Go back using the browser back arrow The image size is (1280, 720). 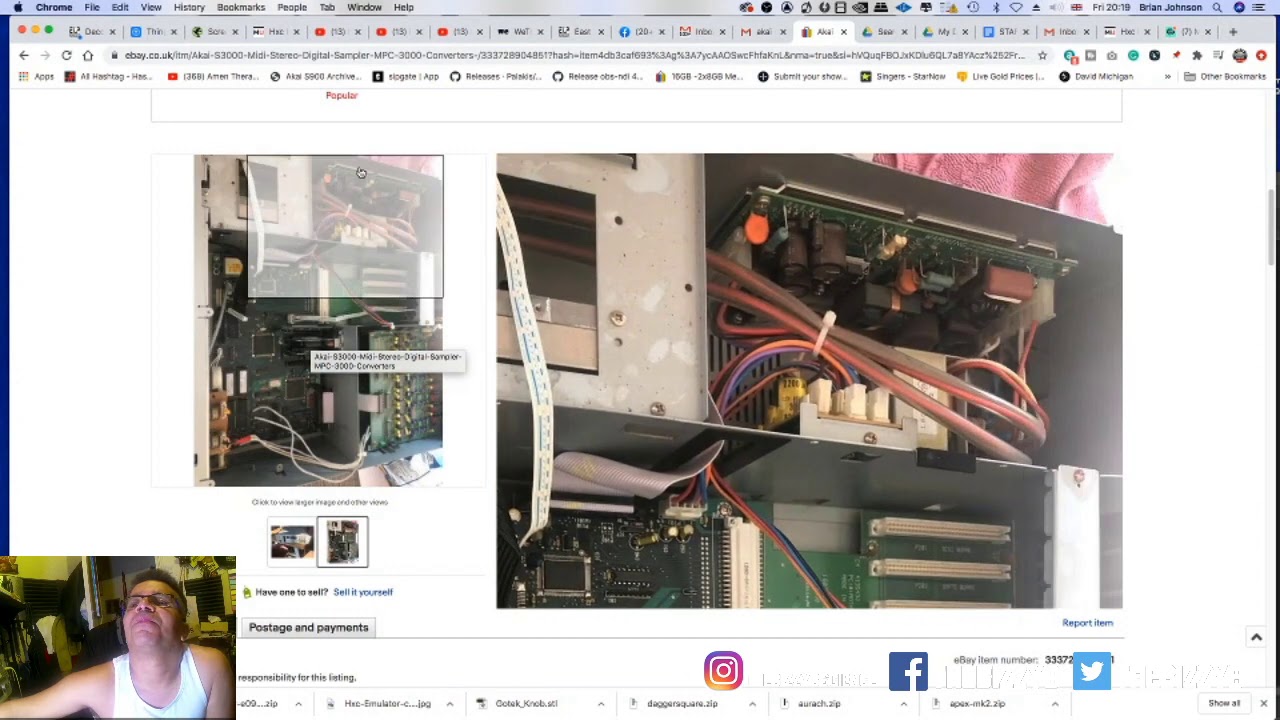point(24,55)
